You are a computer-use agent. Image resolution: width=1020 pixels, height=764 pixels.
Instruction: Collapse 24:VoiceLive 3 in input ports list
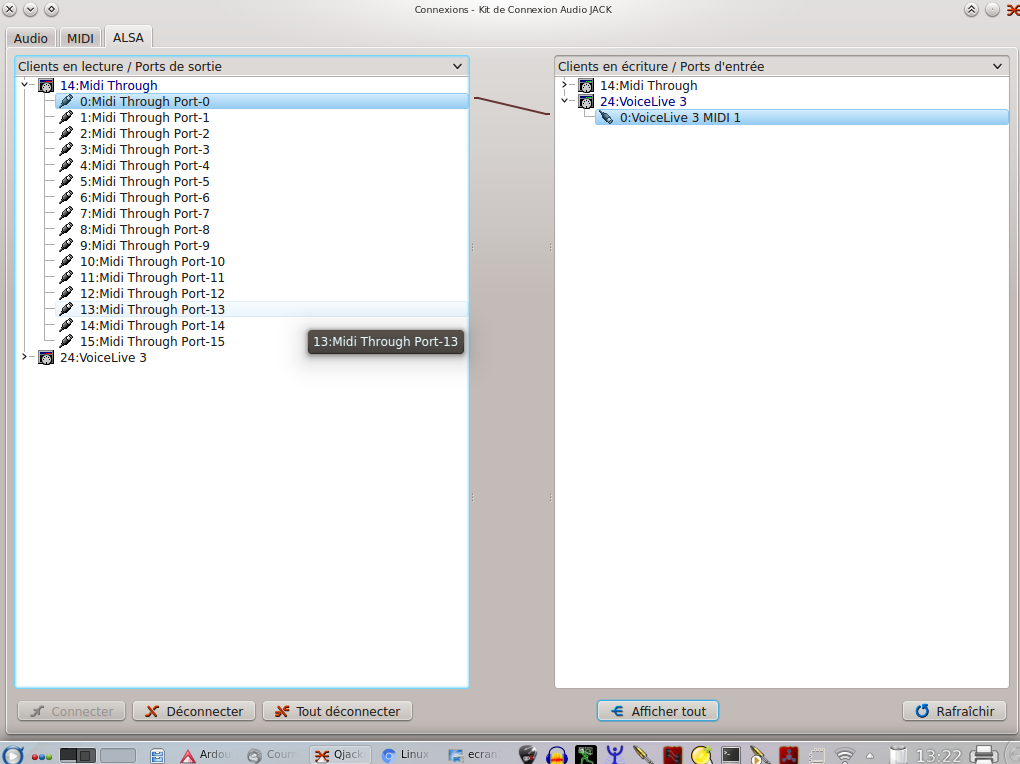coord(564,101)
